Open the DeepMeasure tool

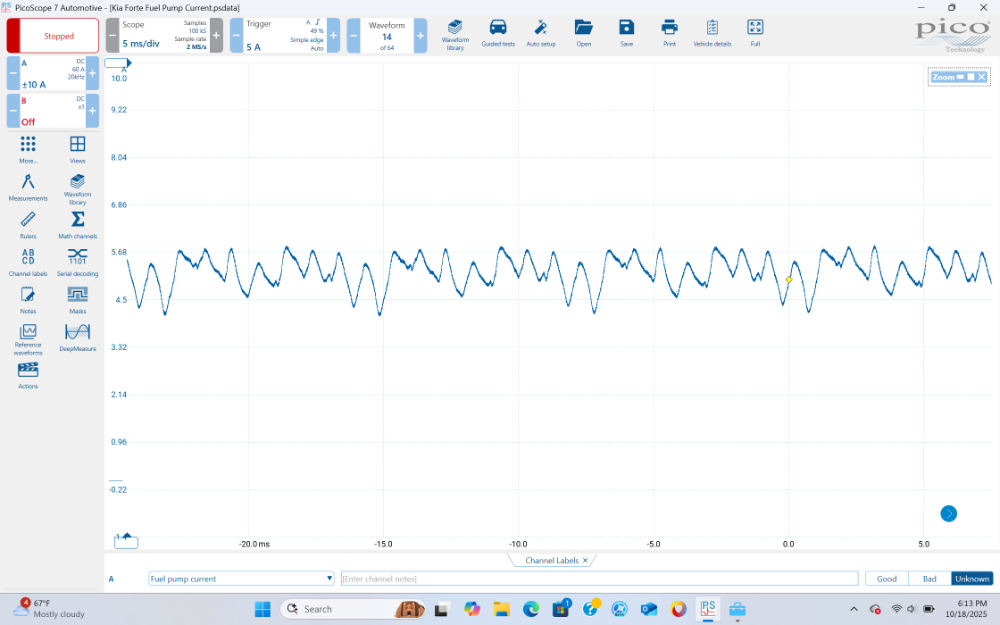(77, 336)
